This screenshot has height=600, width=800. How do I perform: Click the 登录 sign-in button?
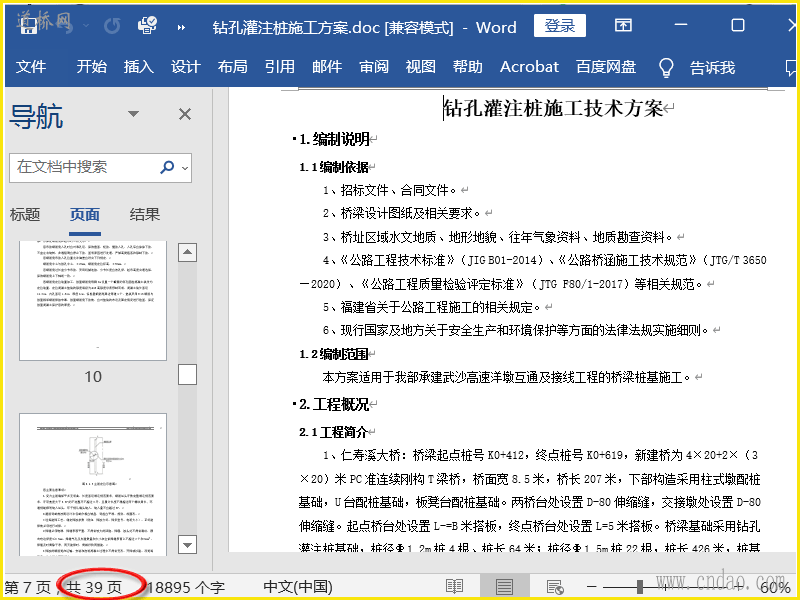(560, 26)
